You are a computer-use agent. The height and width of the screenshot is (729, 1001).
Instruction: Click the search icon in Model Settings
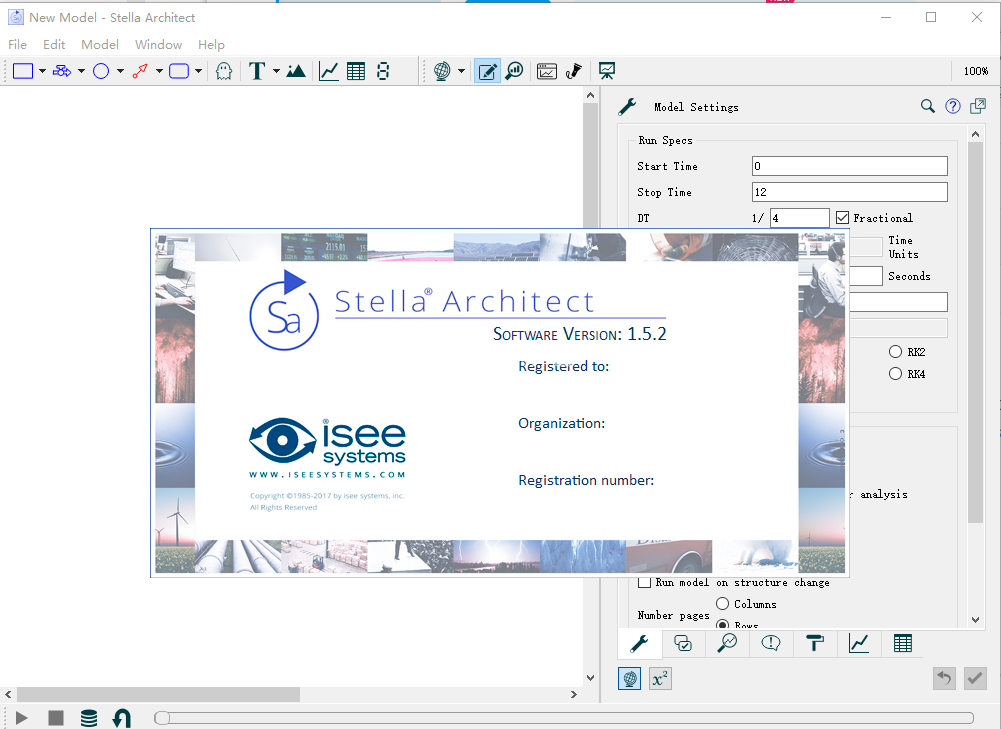[928, 106]
